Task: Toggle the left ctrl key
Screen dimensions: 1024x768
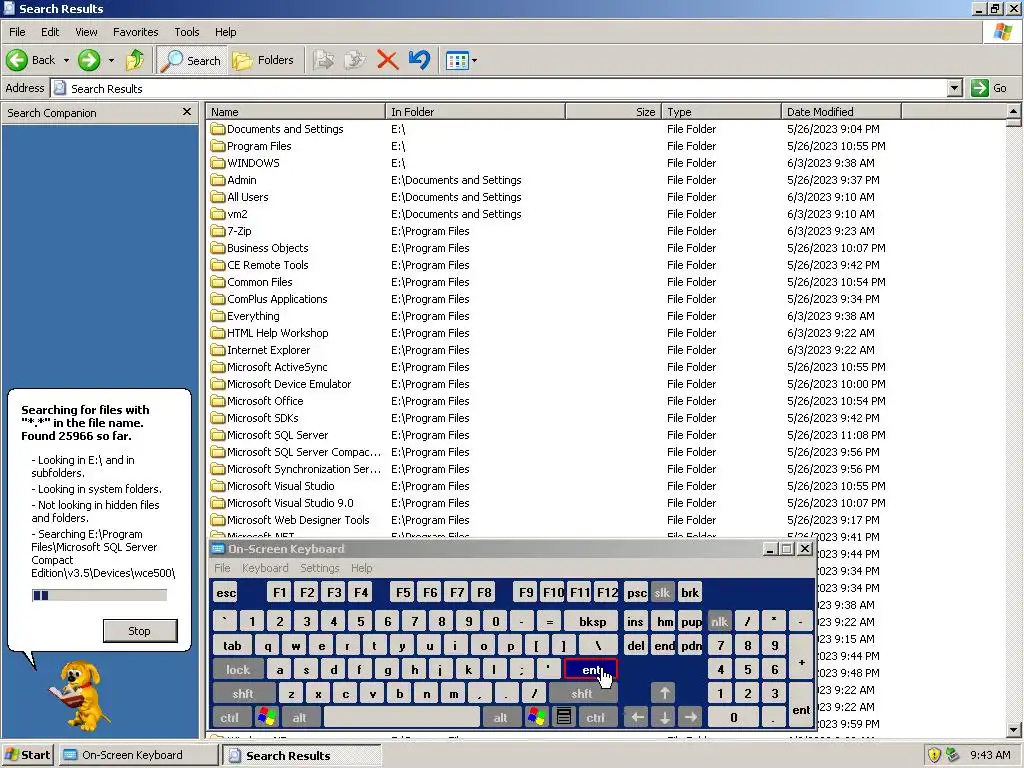Action: [x=230, y=718]
